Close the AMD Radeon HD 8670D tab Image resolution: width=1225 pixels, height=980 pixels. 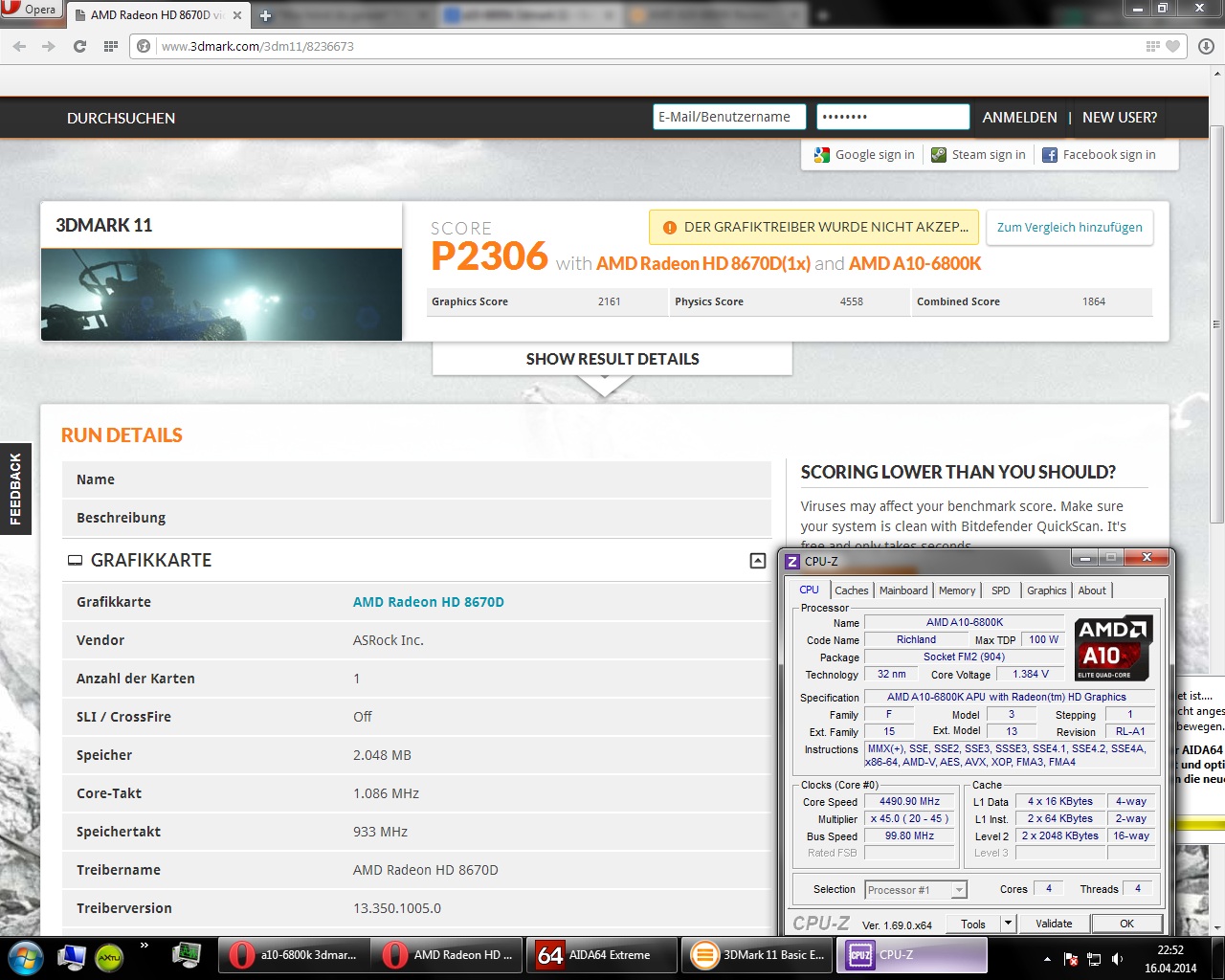[237, 15]
